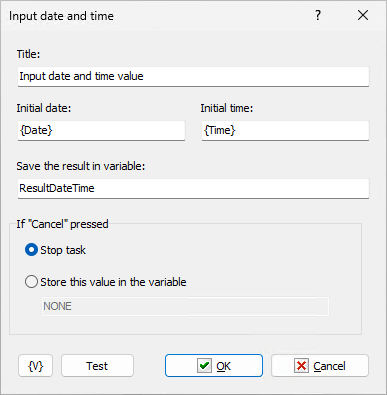Click the If "Cancel" pressed group heading
Screen dimensions: 387x395
click(x=62, y=224)
